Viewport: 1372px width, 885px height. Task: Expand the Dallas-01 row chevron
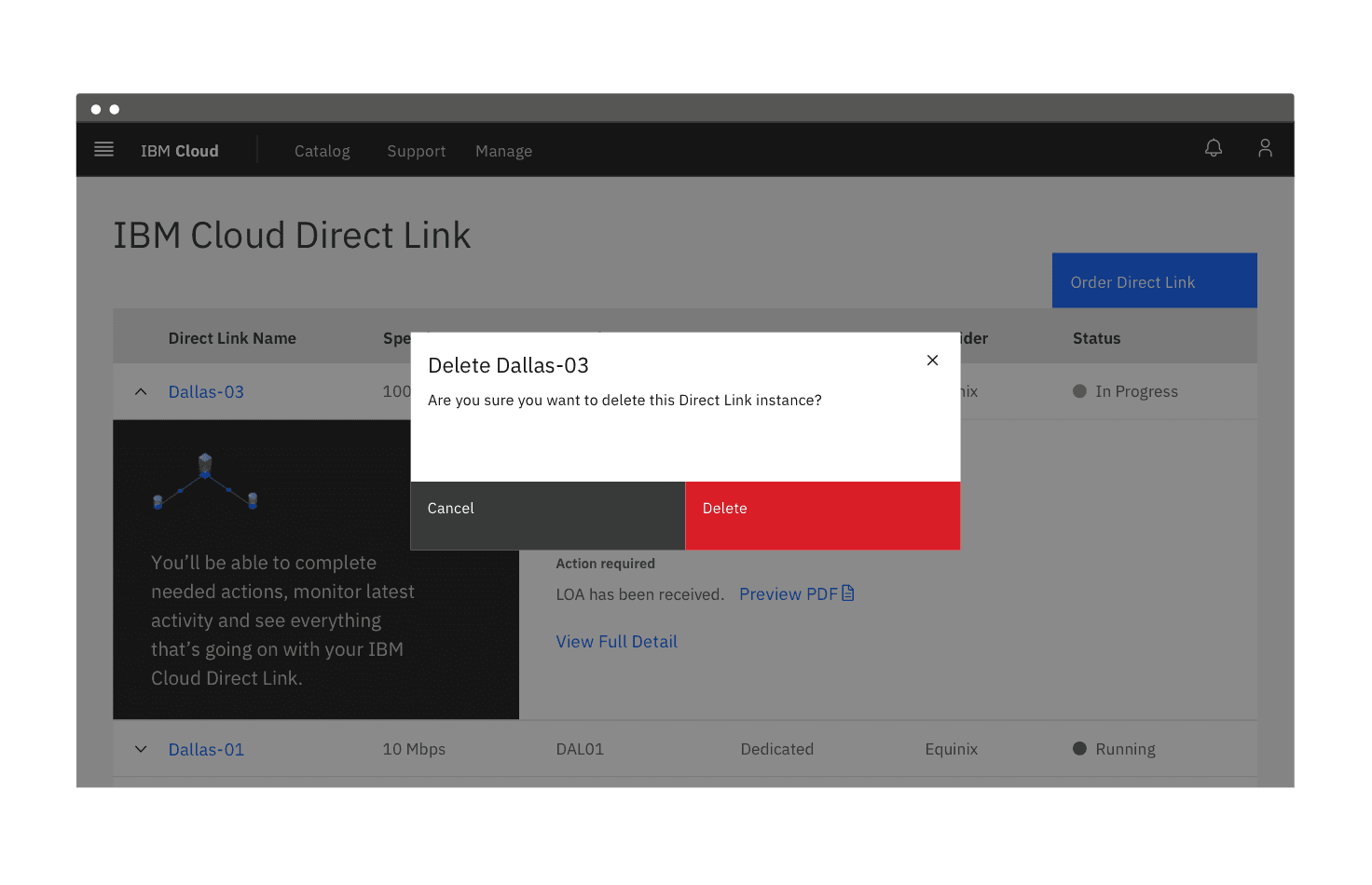[141, 748]
